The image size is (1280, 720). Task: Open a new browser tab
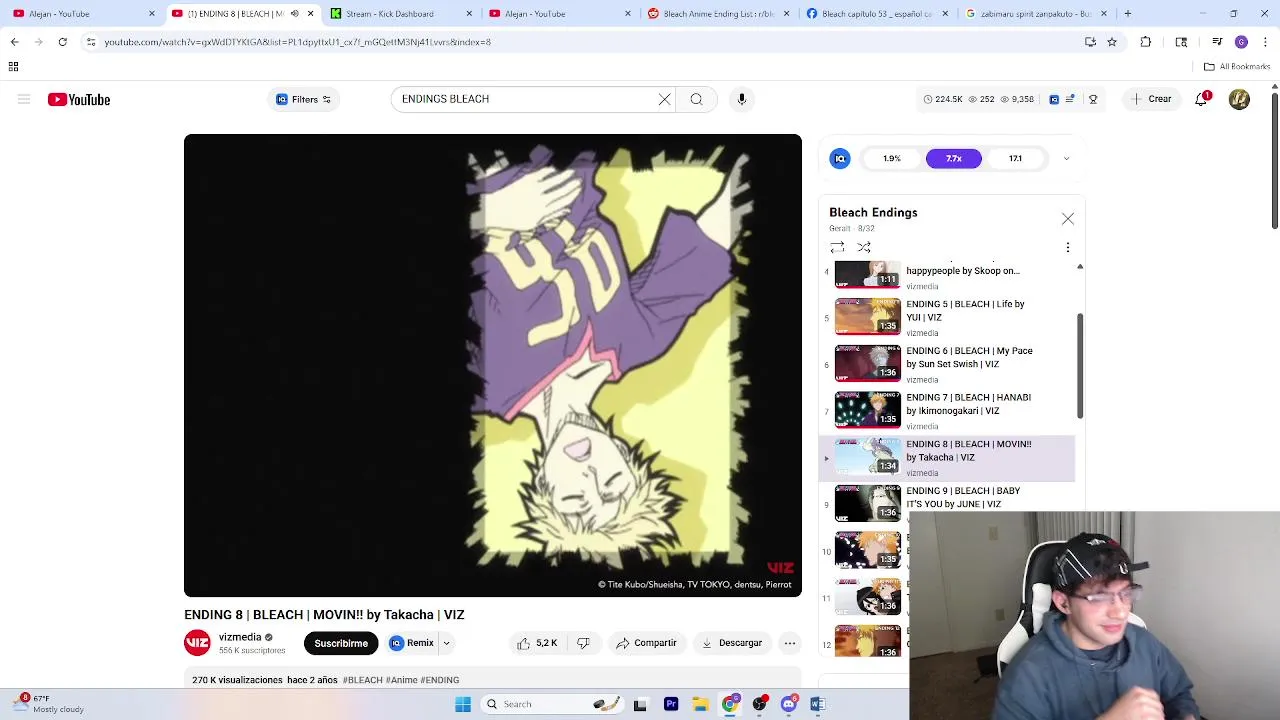1128,14
